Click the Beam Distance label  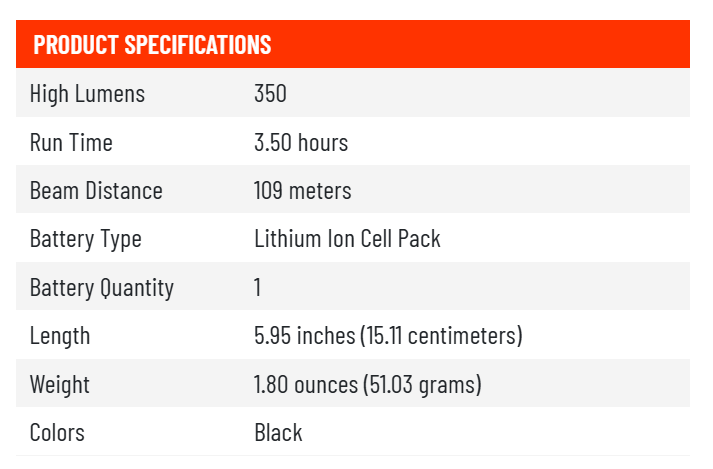click(x=96, y=191)
